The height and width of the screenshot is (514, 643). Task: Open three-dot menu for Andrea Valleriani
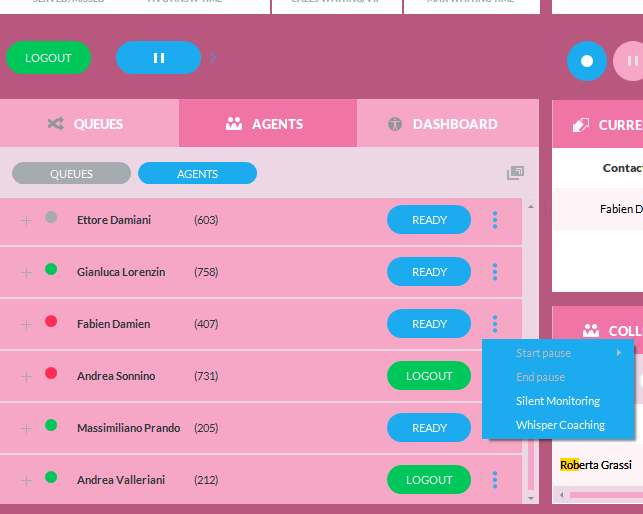494,480
